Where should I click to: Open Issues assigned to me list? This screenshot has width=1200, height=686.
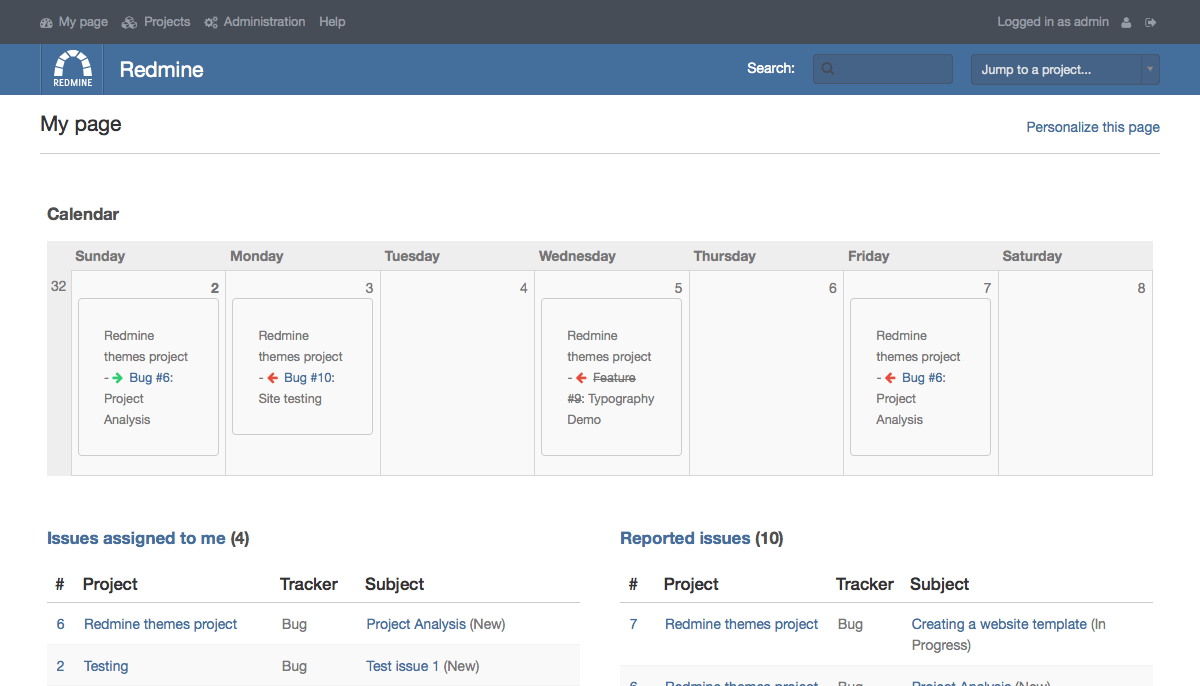[136, 538]
